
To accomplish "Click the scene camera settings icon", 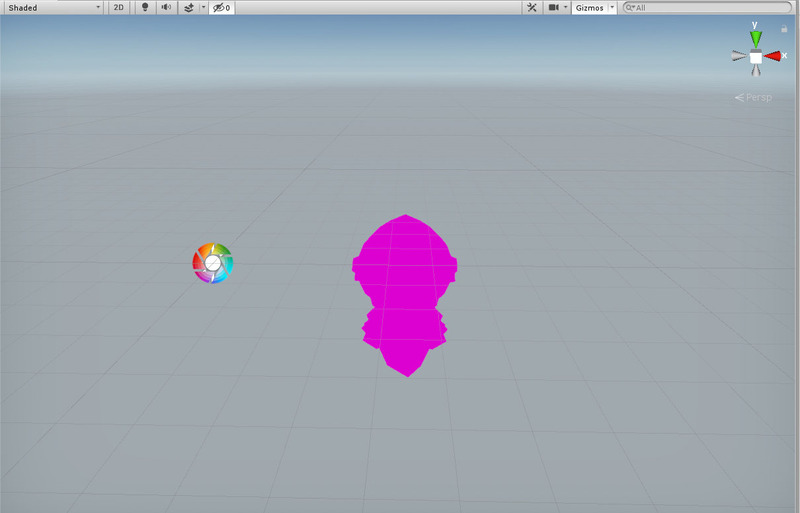I will (553, 8).
